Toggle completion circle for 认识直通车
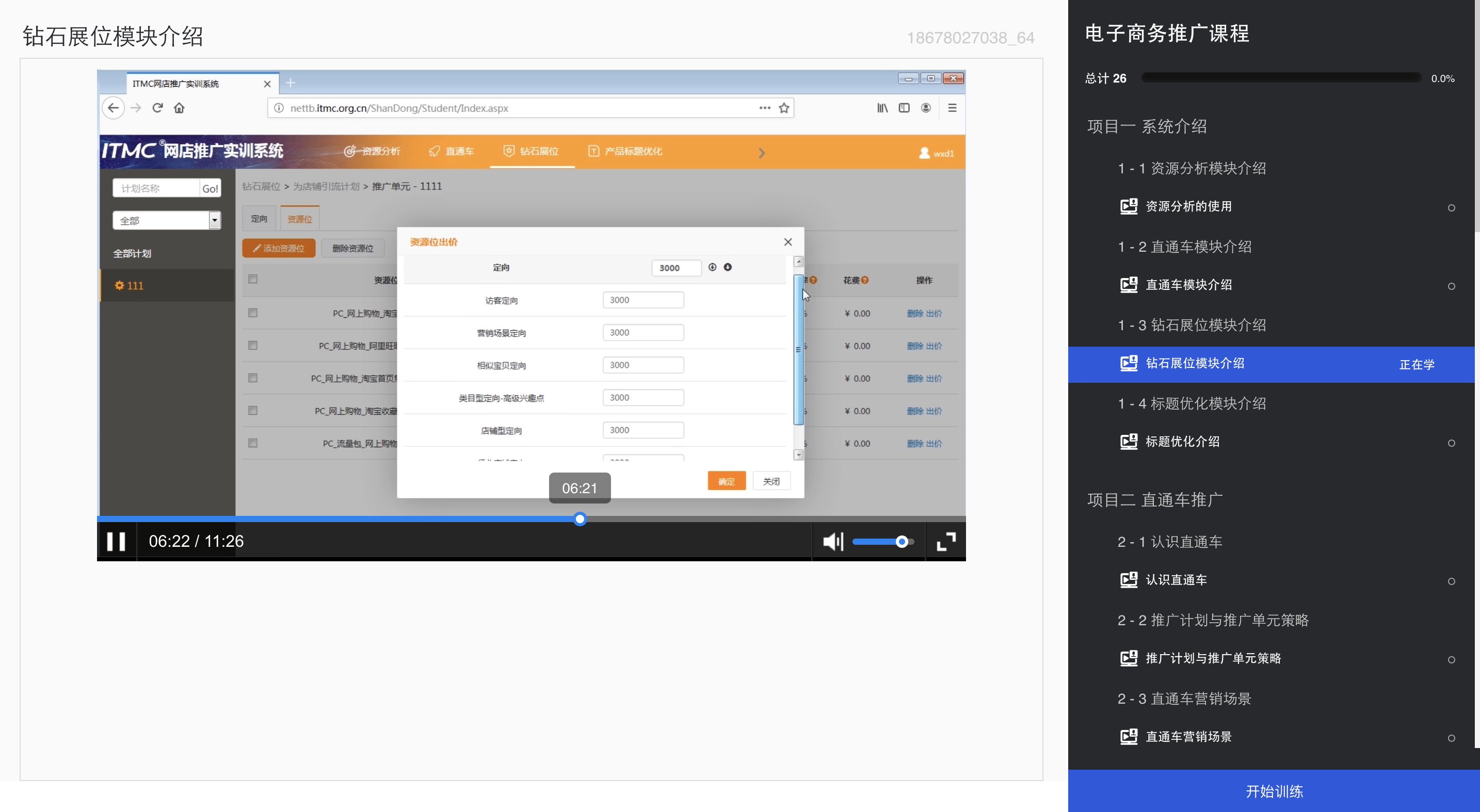1480x812 pixels. [x=1451, y=581]
